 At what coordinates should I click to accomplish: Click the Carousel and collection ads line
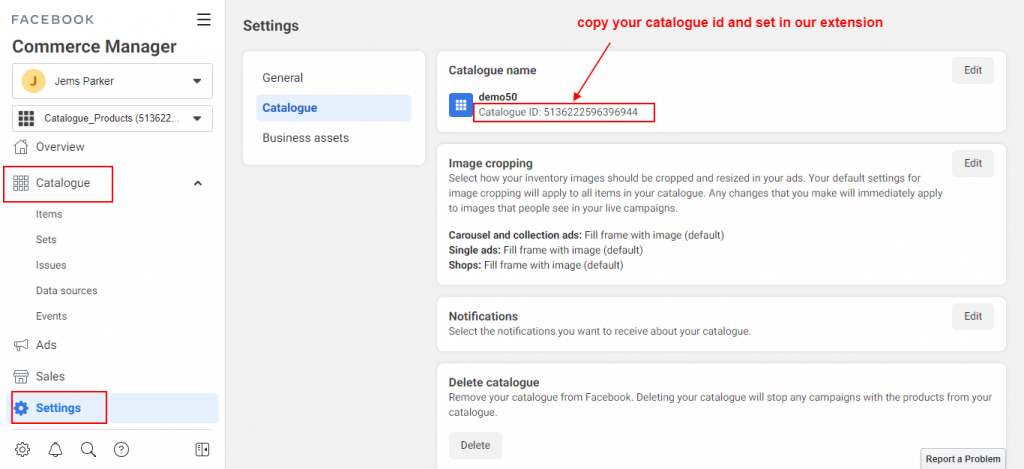pyautogui.click(x=586, y=234)
